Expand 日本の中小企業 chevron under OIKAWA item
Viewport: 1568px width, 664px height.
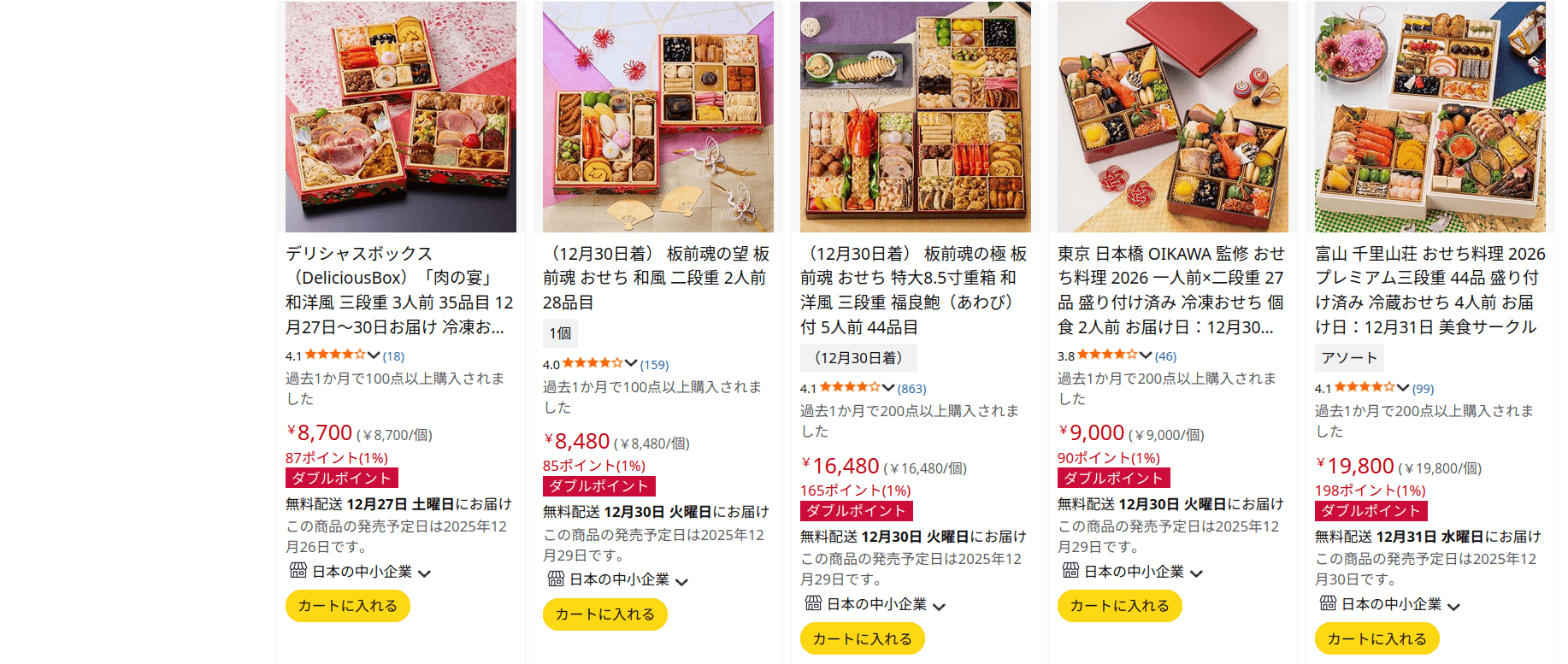[x=1196, y=573]
